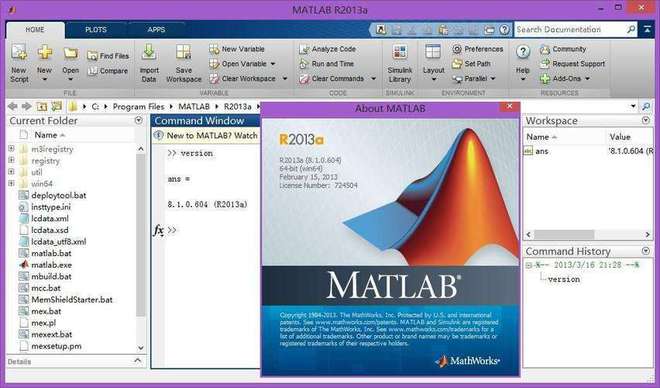
Task: Click Save Workspace icon
Action: 184,52
